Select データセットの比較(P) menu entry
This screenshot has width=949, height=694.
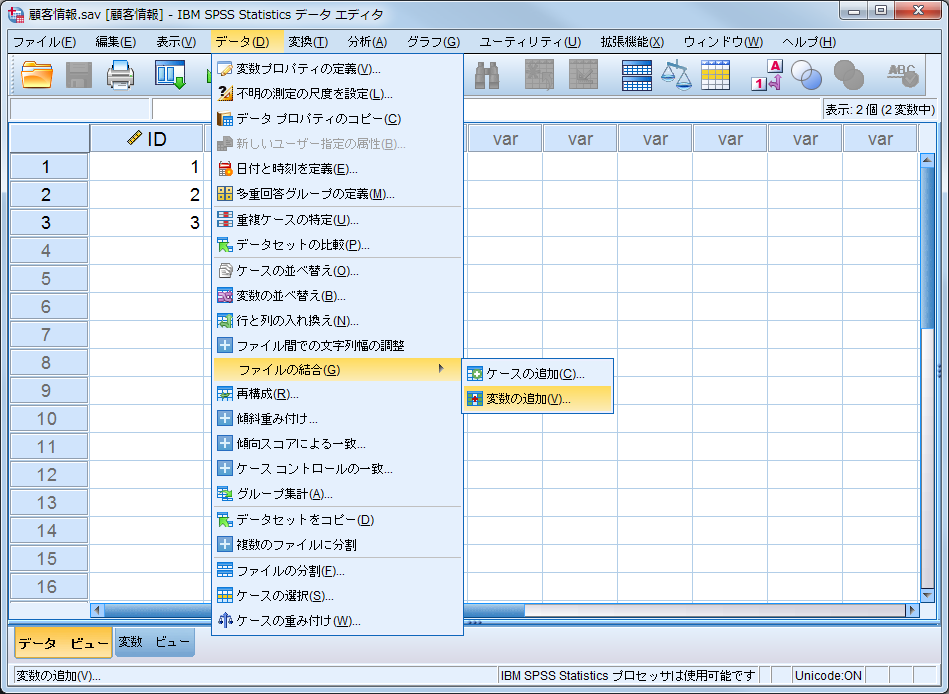point(337,244)
